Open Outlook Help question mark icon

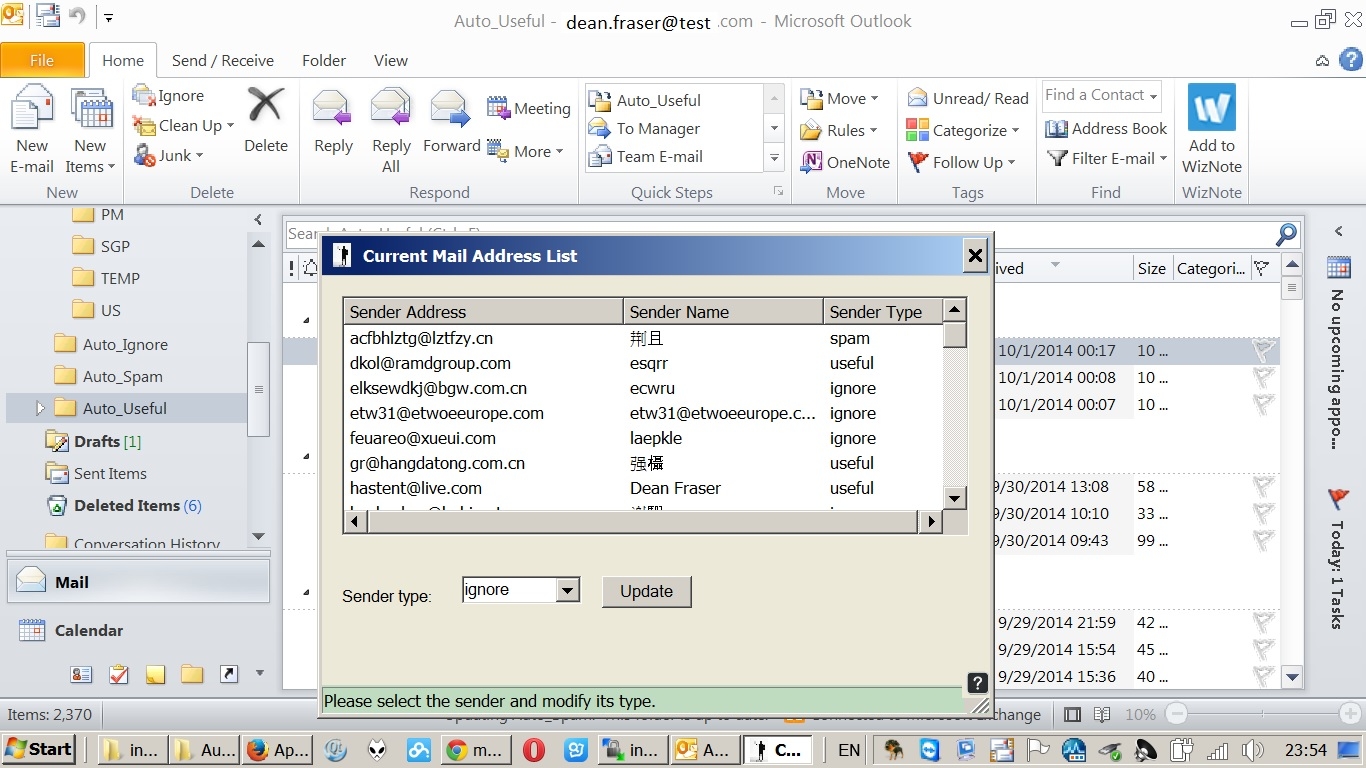(1351, 60)
